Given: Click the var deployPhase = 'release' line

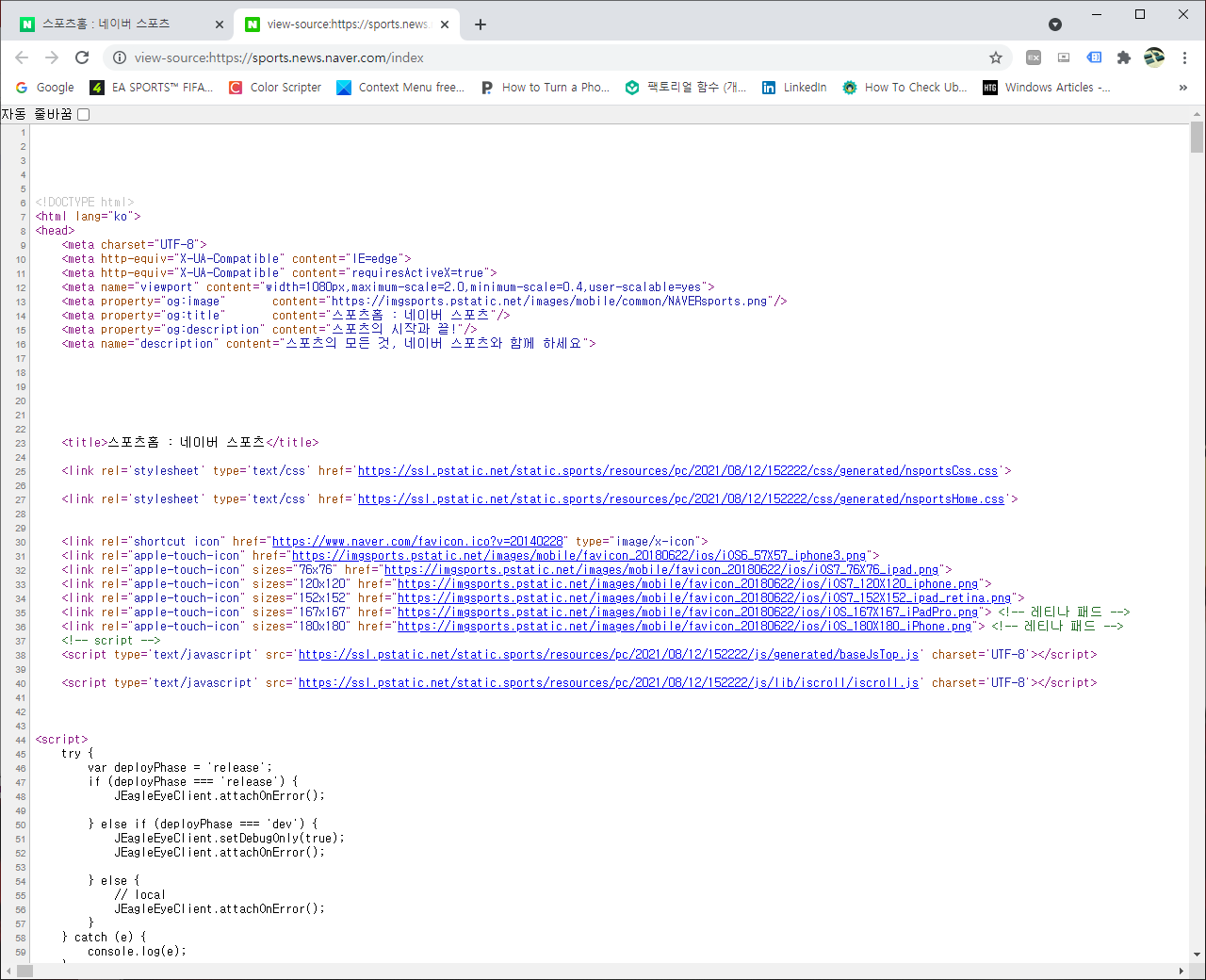Looking at the screenshot, I should pyautogui.click(x=180, y=768).
